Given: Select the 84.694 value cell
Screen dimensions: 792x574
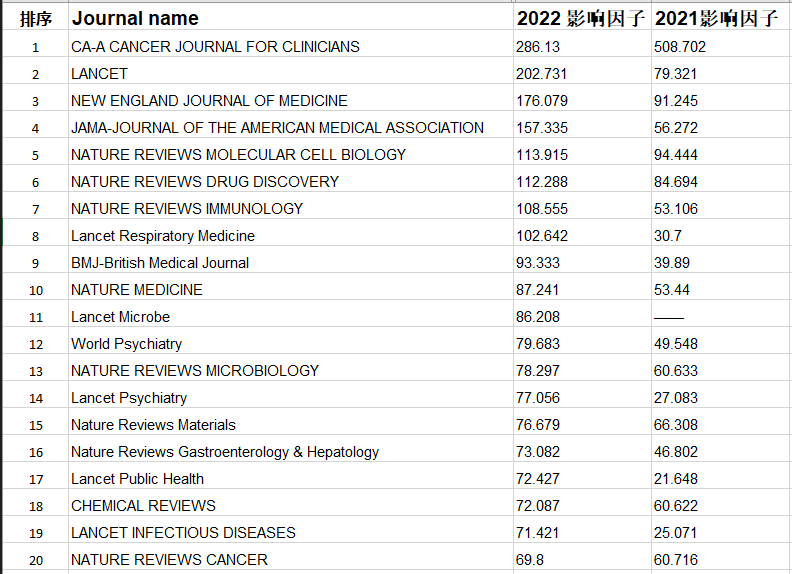Looking at the screenshot, I should [721, 178].
